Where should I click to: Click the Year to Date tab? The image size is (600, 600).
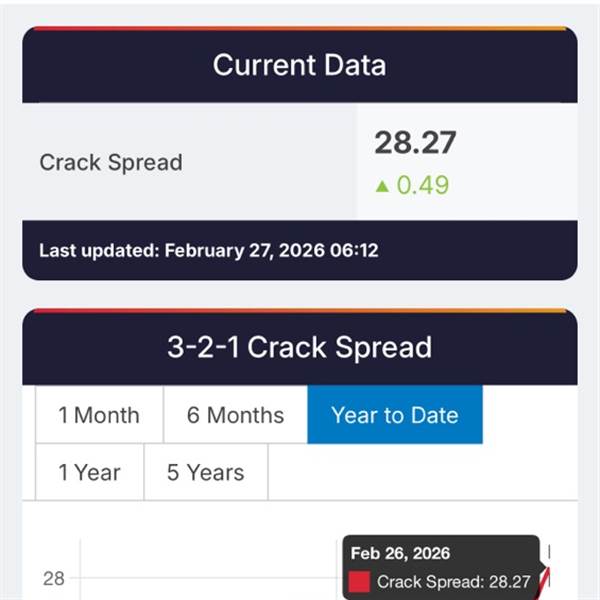tap(394, 415)
